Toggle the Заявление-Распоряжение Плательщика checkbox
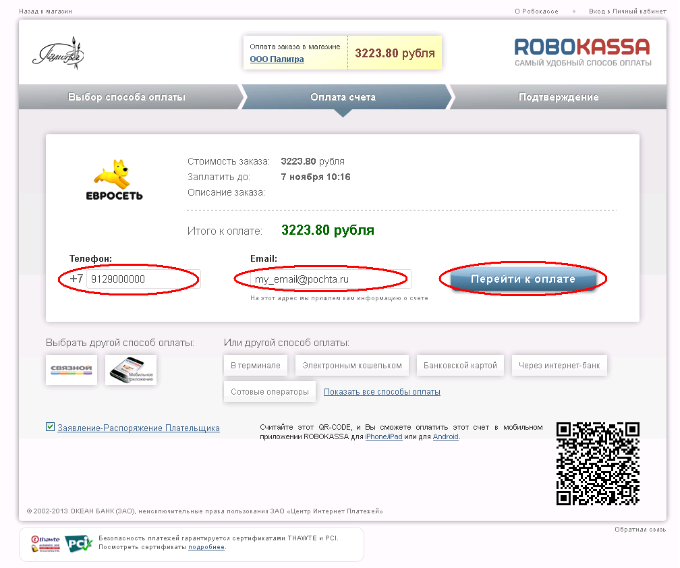680x568 pixels. coord(50,427)
